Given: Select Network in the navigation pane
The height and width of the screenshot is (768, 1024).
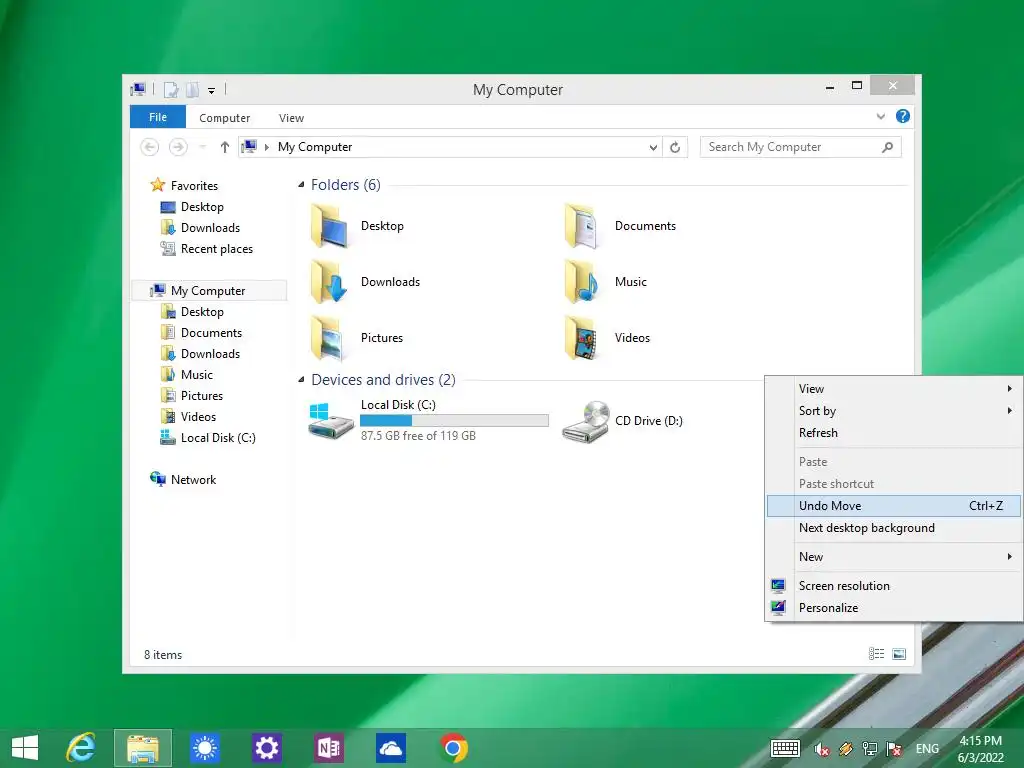Looking at the screenshot, I should (x=193, y=479).
